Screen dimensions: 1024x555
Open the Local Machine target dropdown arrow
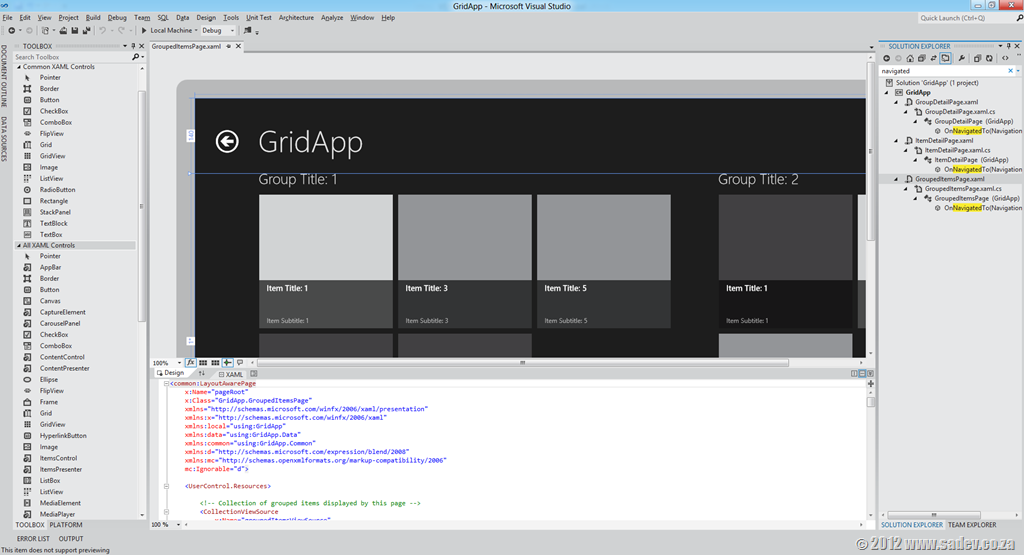tap(196, 30)
